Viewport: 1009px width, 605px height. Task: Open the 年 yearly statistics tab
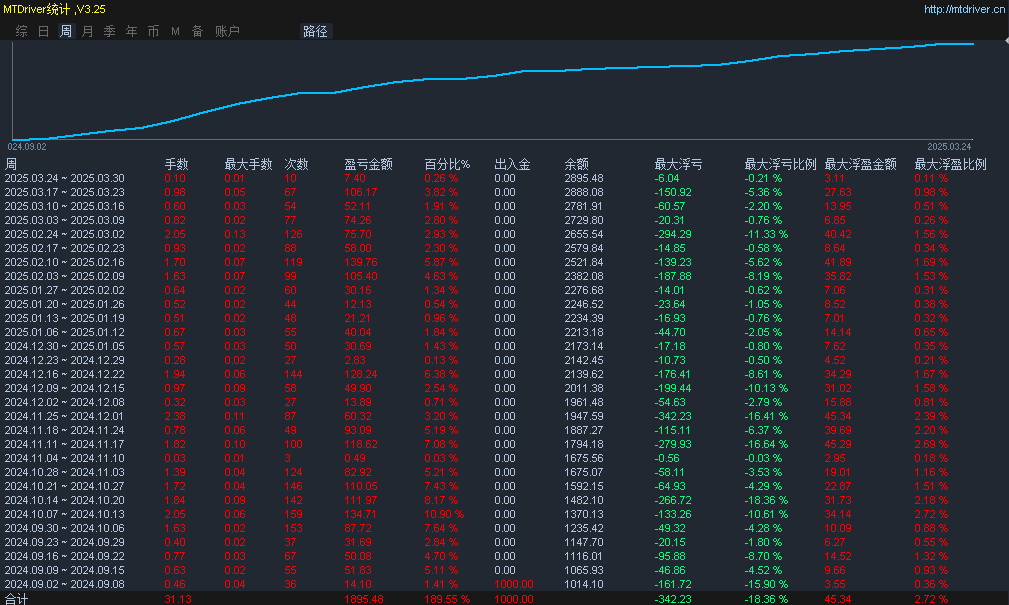(x=131, y=30)
